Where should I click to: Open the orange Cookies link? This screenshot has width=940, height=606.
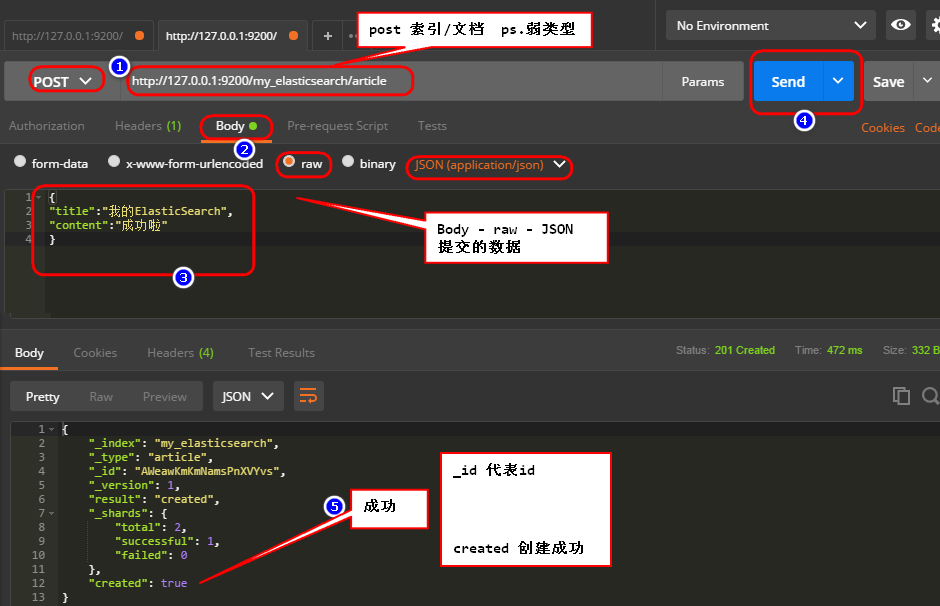(882, 128)
